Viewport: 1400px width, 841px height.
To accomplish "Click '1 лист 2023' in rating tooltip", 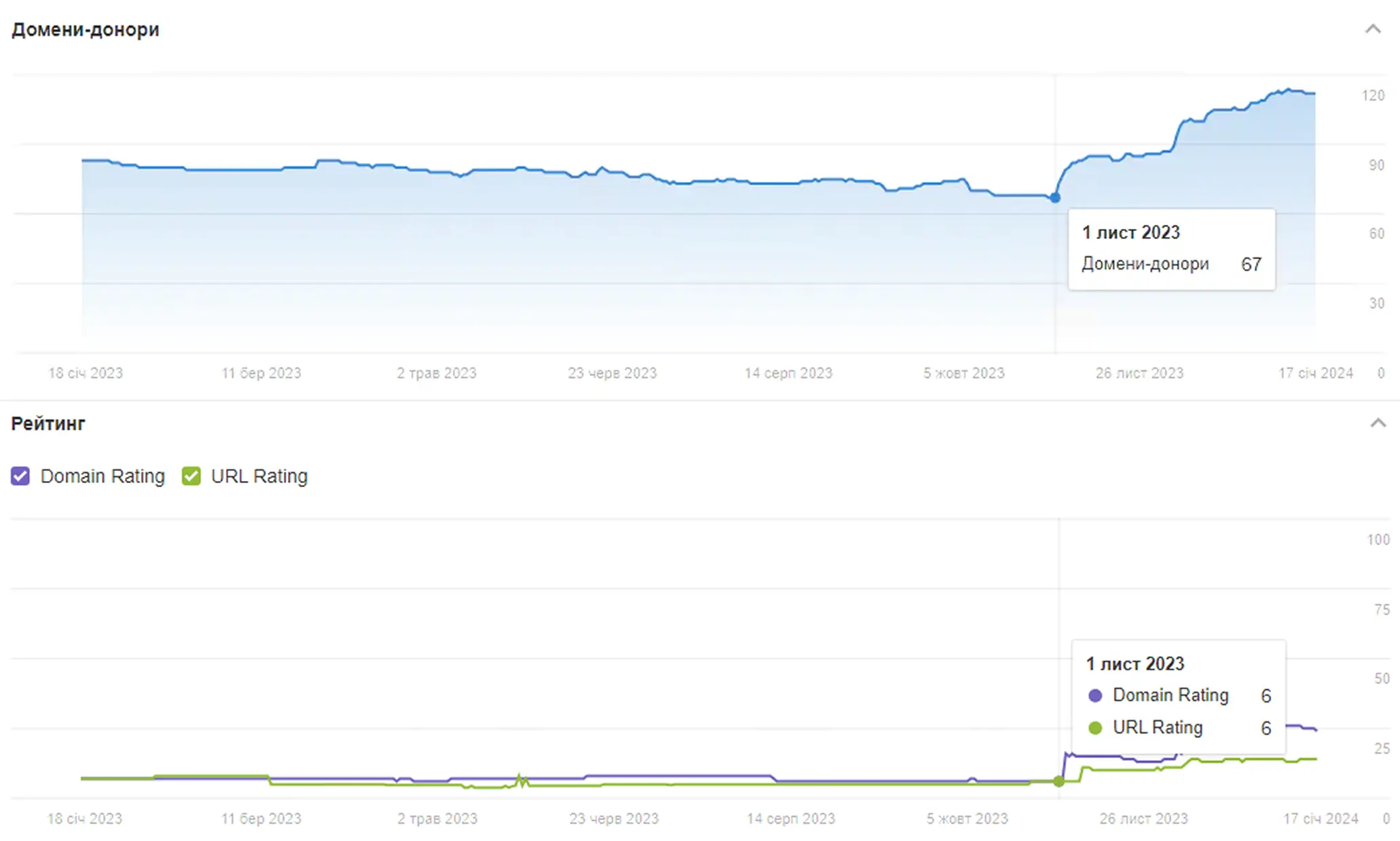I will pos(1135,664).
